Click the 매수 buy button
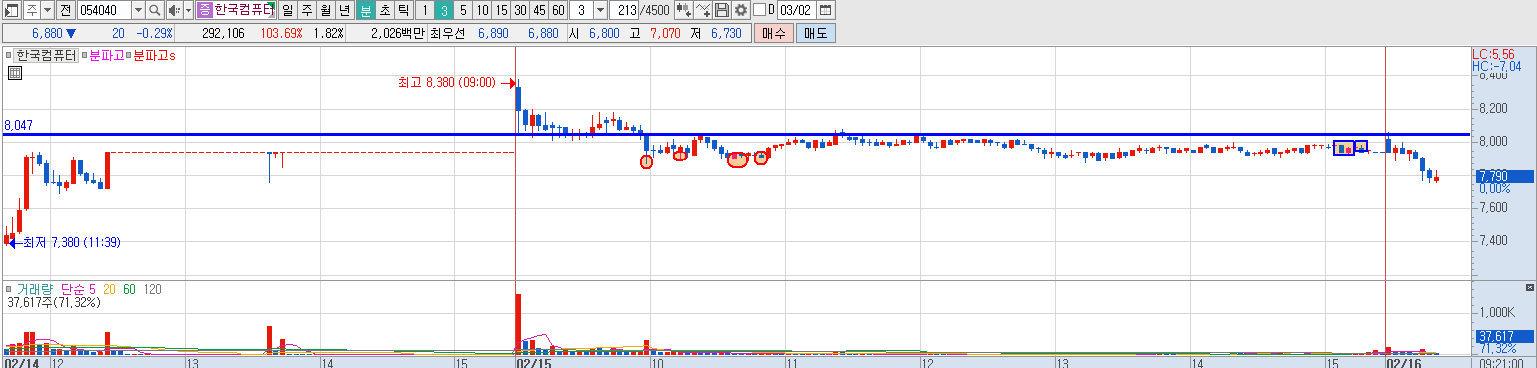This screenshot has width=1537, height=368. point(773,33)
